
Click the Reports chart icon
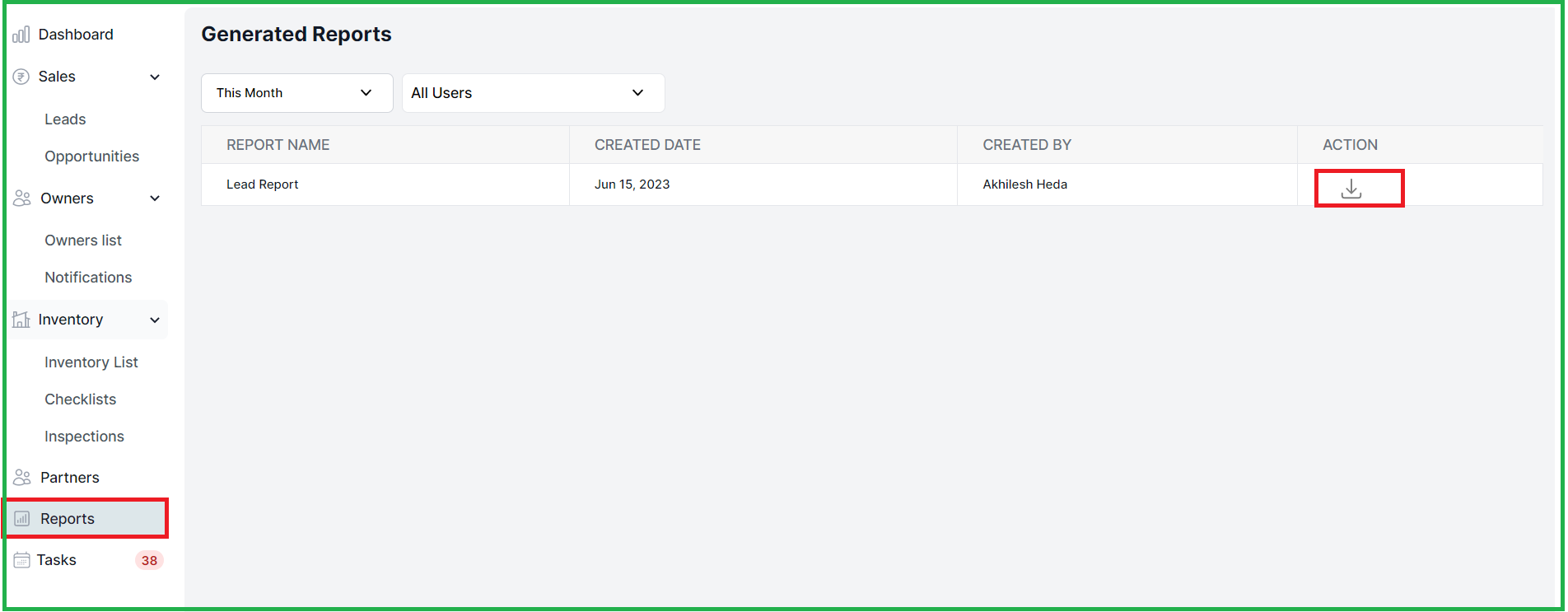22,519
